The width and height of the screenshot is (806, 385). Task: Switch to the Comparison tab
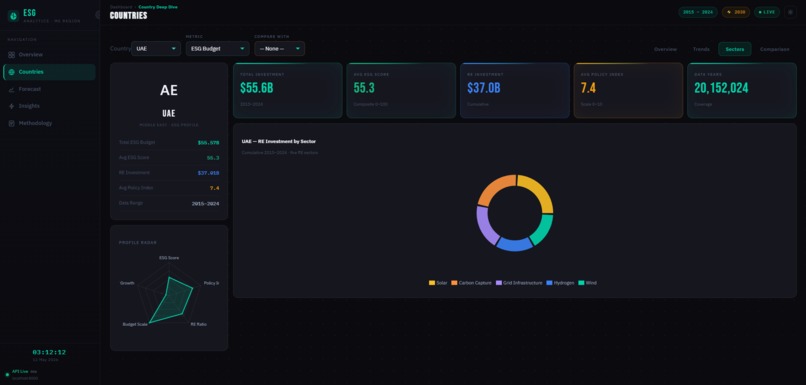775,49
